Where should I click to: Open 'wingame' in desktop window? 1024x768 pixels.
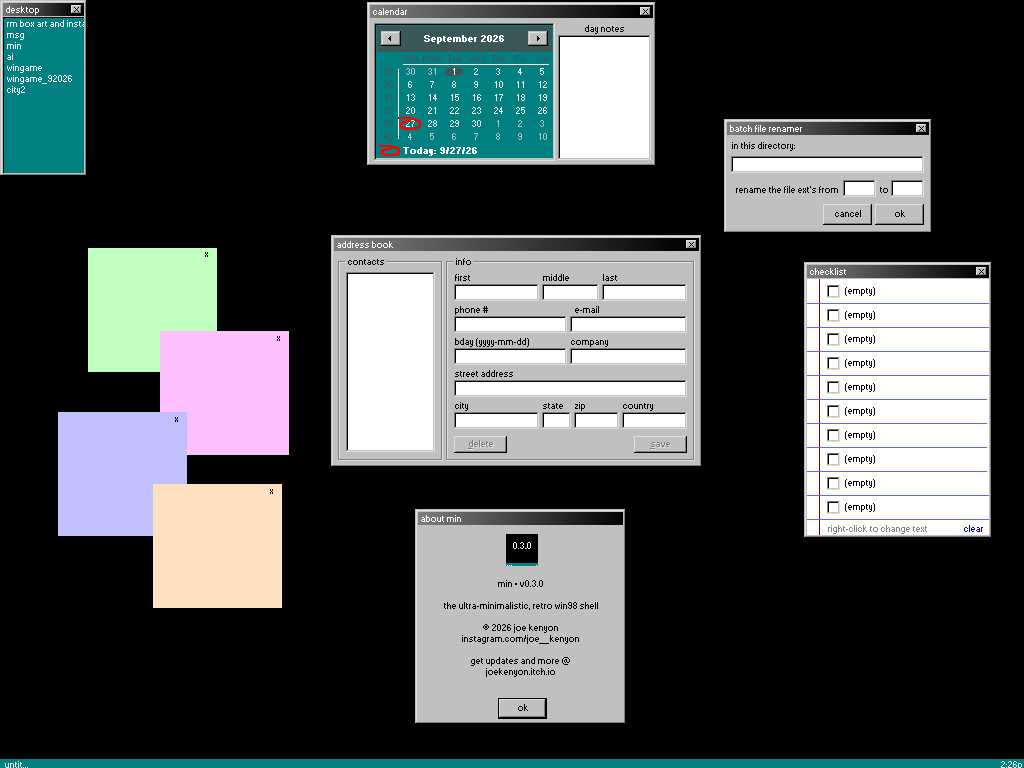[24, 68]
